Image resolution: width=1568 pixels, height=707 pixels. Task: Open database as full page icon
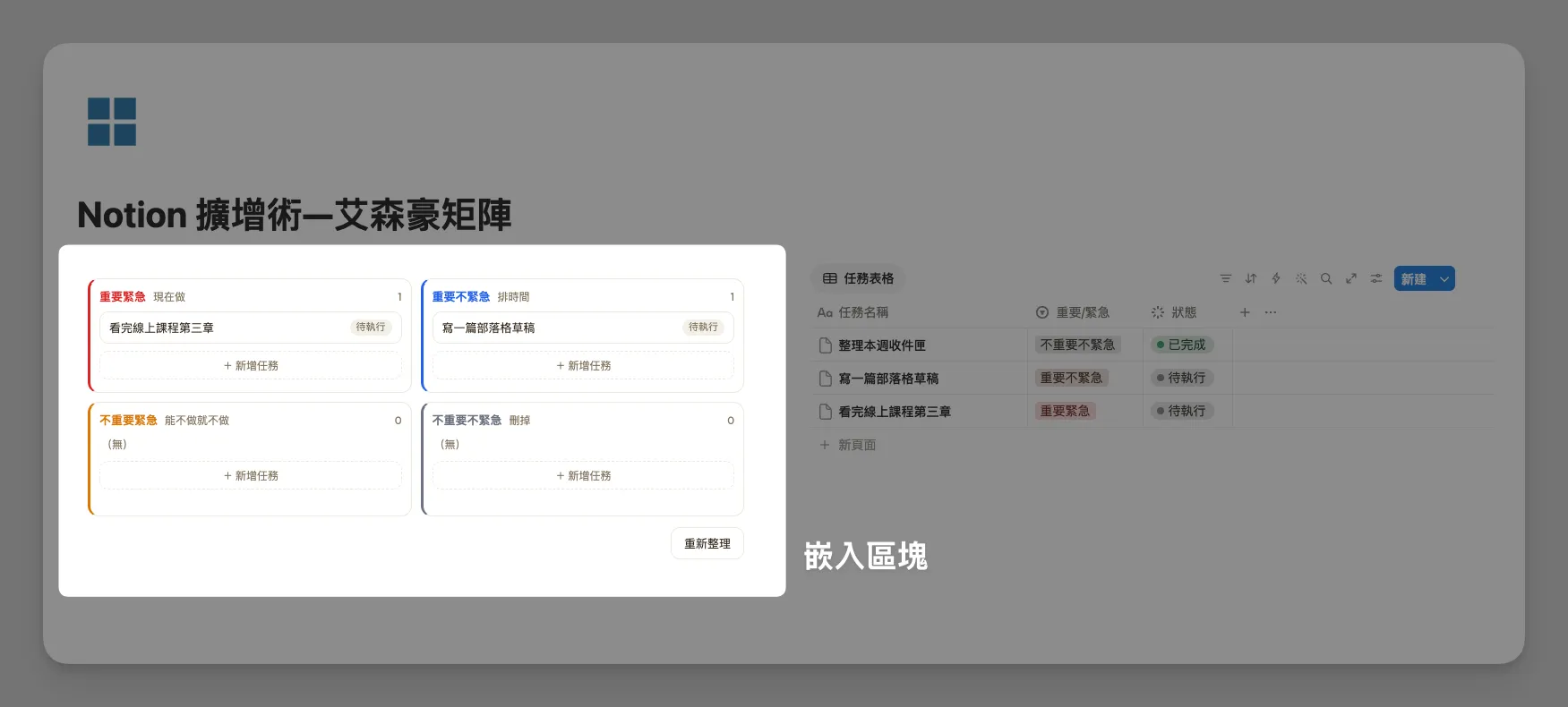click(x=1350, y=278)
